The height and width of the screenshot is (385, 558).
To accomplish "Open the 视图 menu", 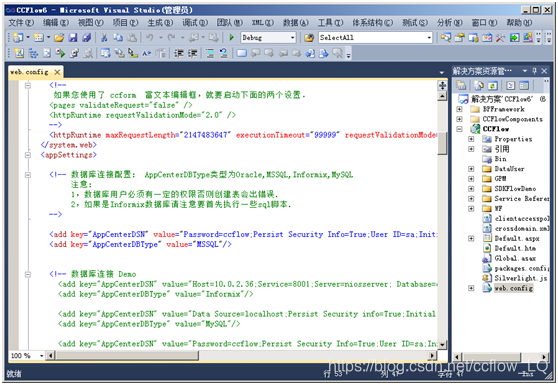I will point(91,23).
